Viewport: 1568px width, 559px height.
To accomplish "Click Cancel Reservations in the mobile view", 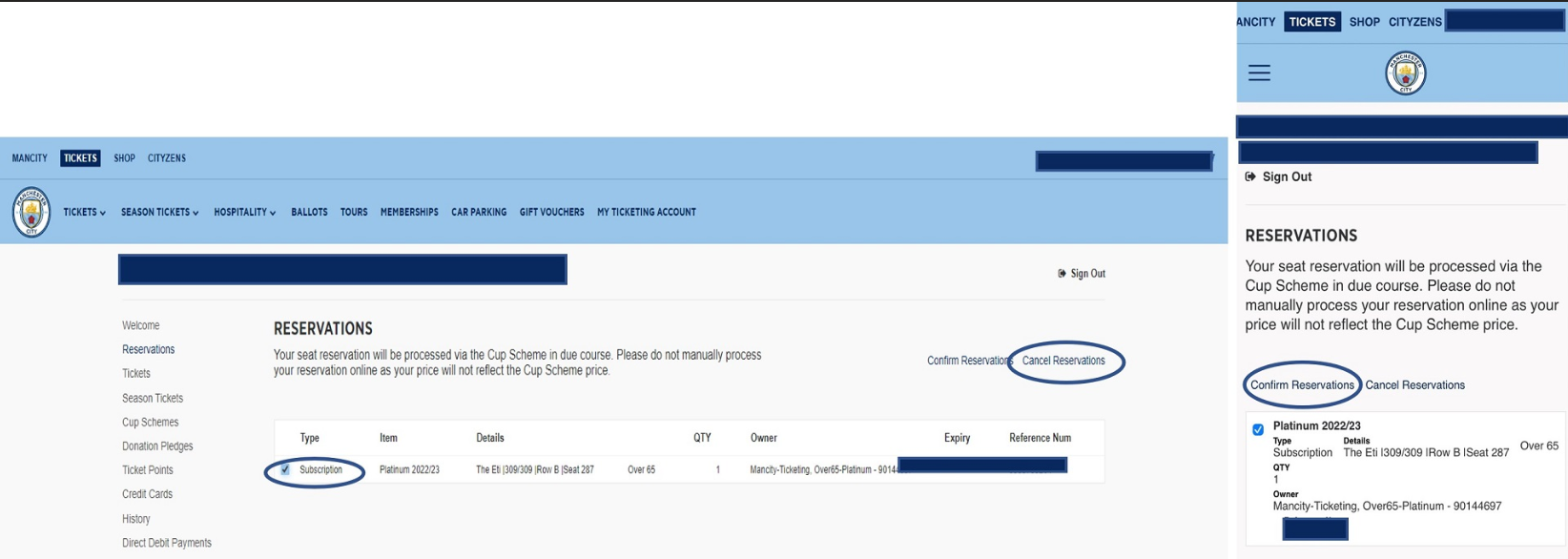I will pos(1415,385).
